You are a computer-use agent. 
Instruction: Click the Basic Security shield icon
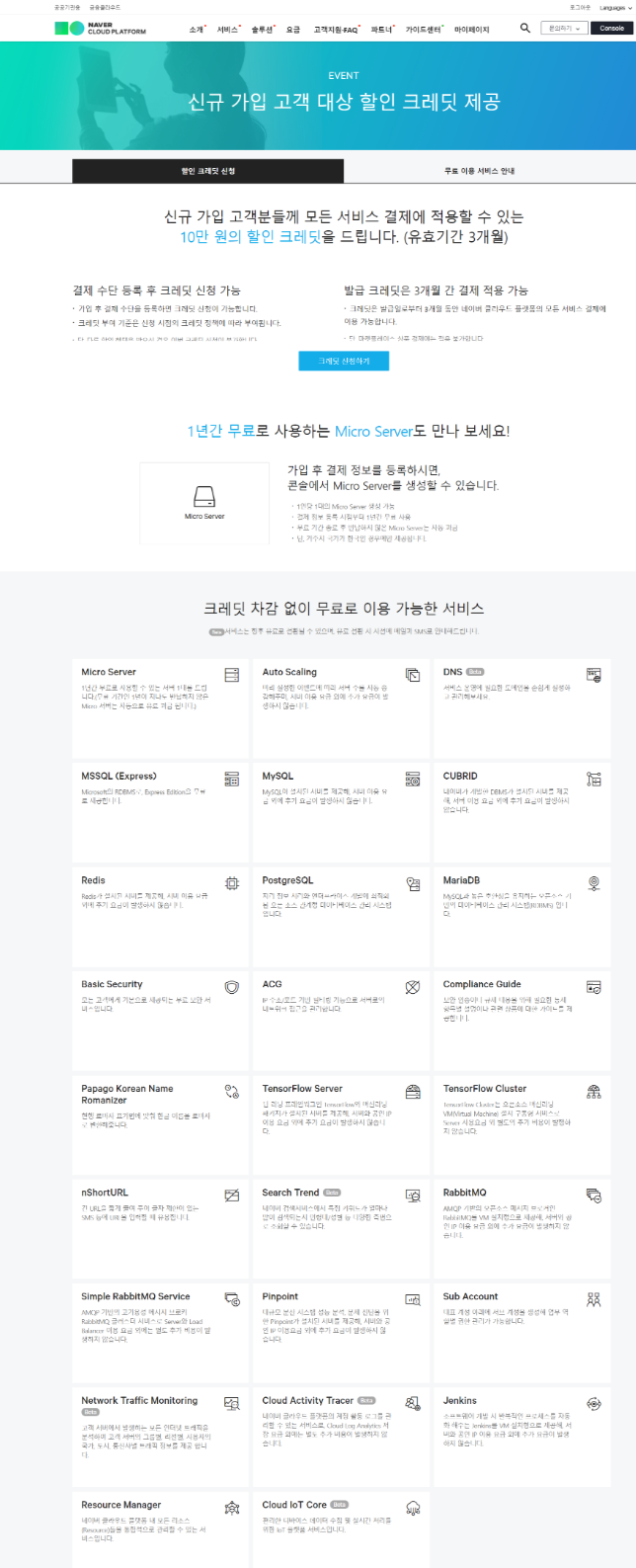coord(232,987)
